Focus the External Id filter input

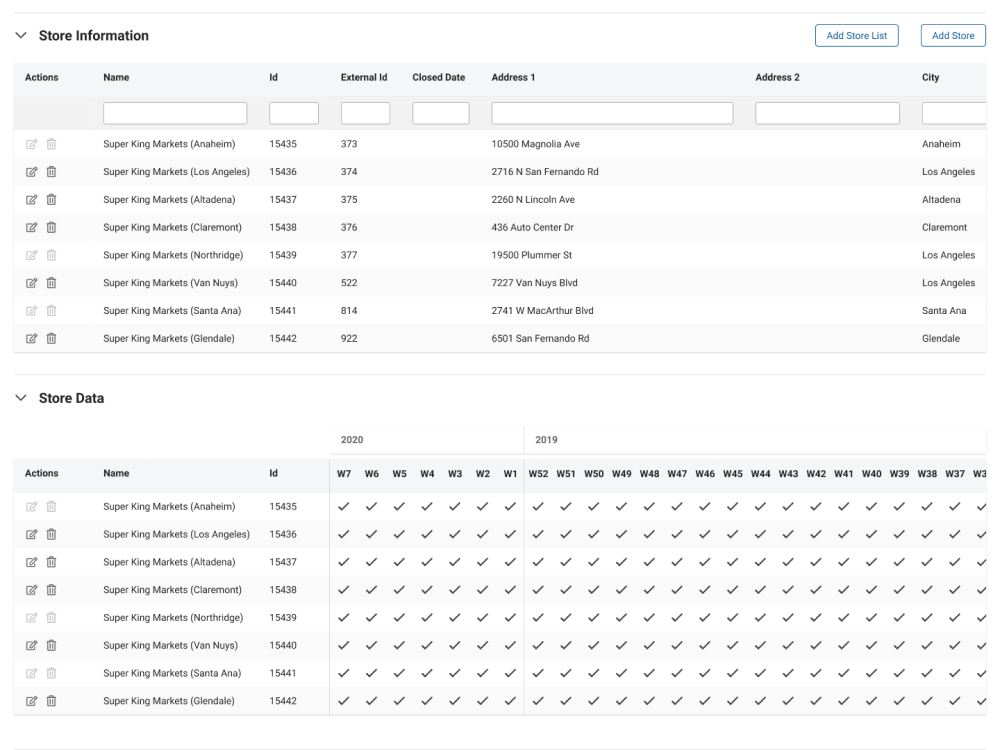tap(365, 113)
